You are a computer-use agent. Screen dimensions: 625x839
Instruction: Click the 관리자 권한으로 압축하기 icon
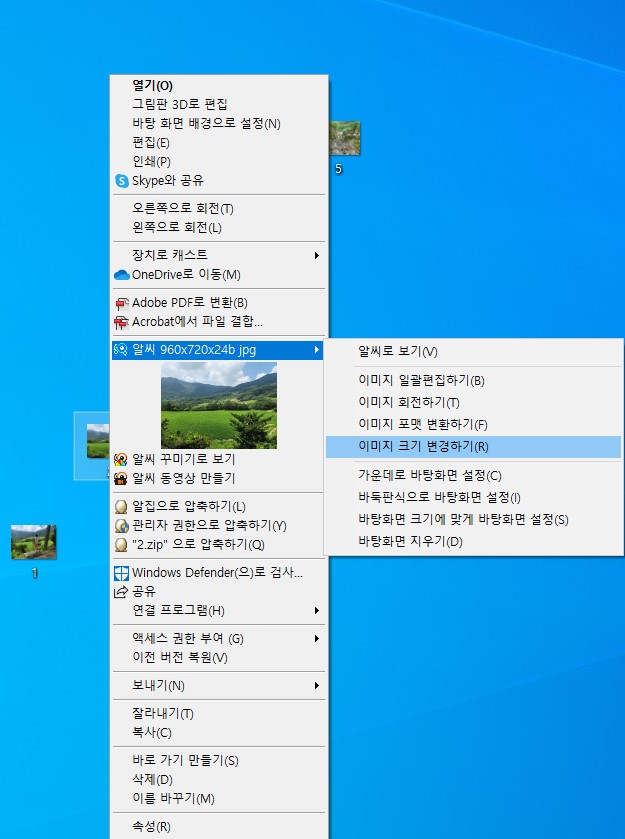[121, 525]
